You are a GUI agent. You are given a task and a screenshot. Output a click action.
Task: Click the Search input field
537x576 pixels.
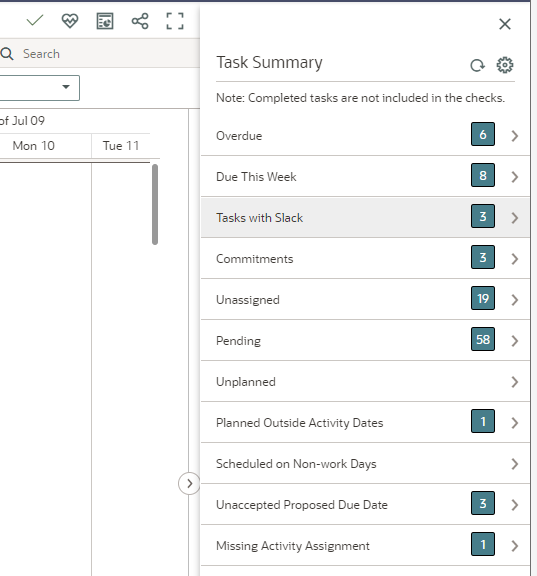[x=100, y=54]
